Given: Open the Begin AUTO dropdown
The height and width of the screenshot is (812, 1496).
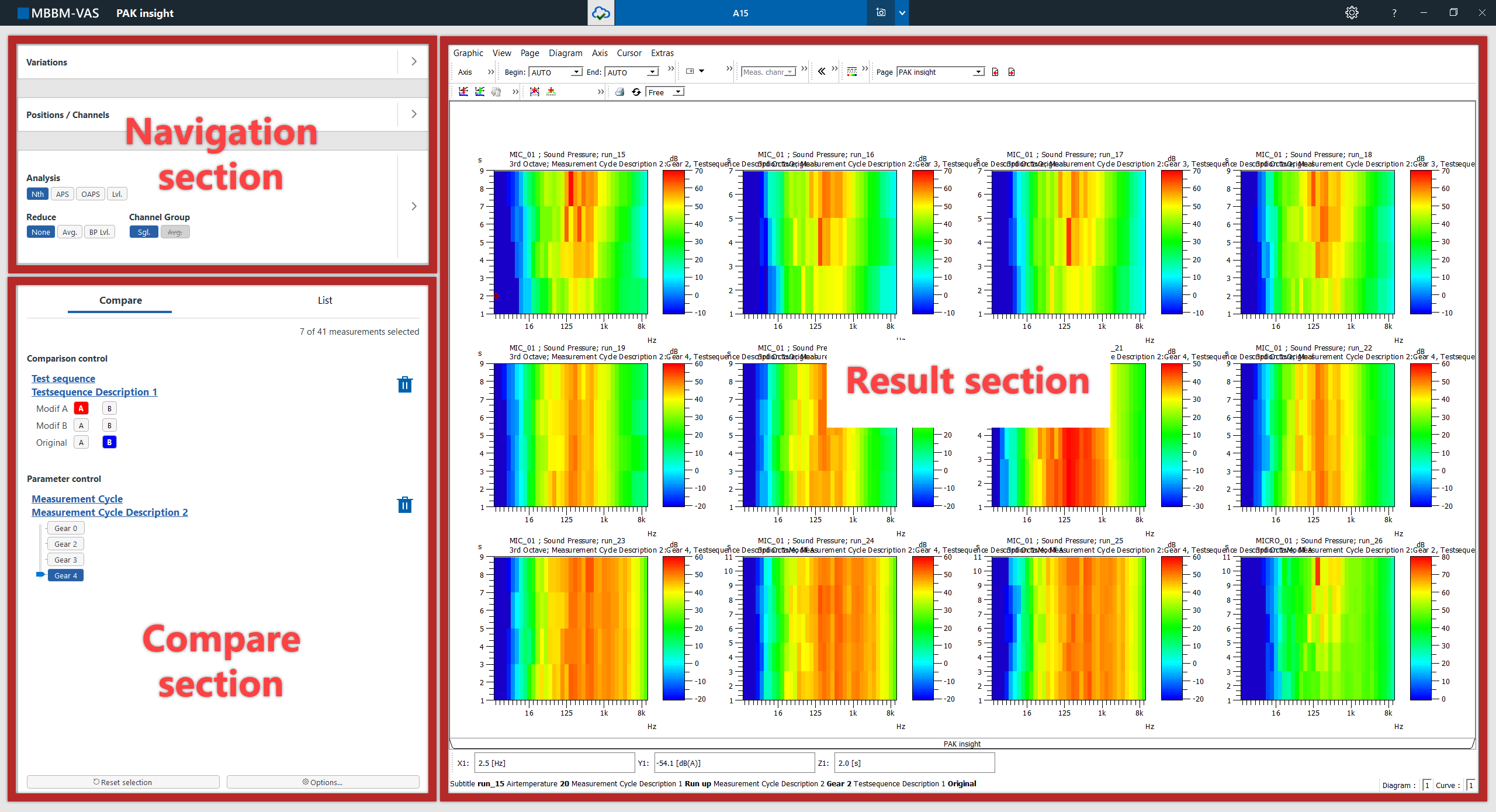Looking at the screenshot, I should pos(576,72).
